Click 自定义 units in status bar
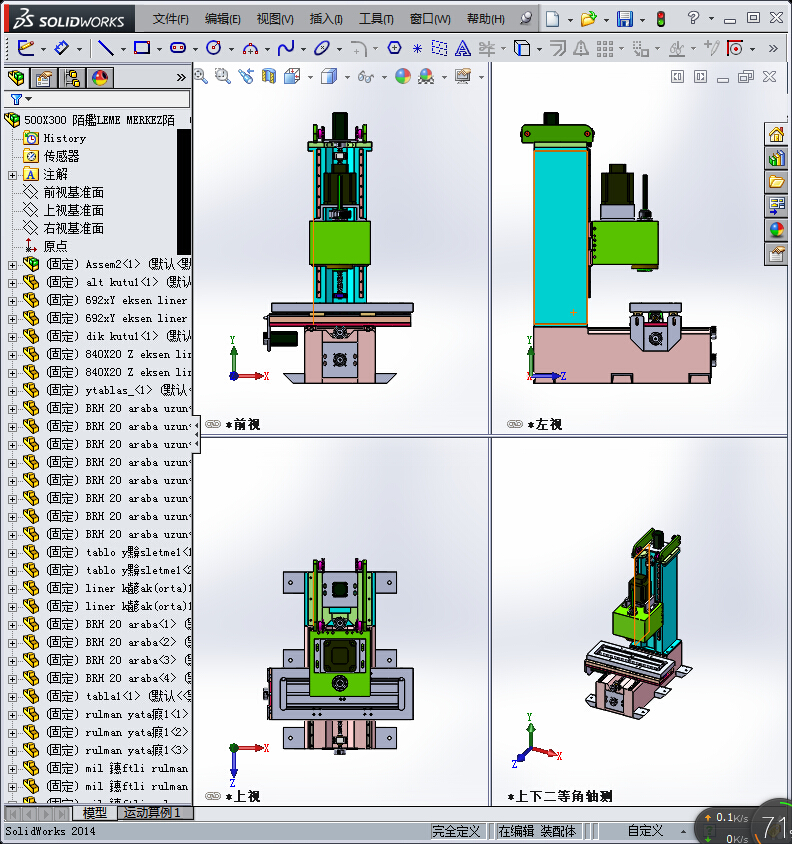 point(646,831)
